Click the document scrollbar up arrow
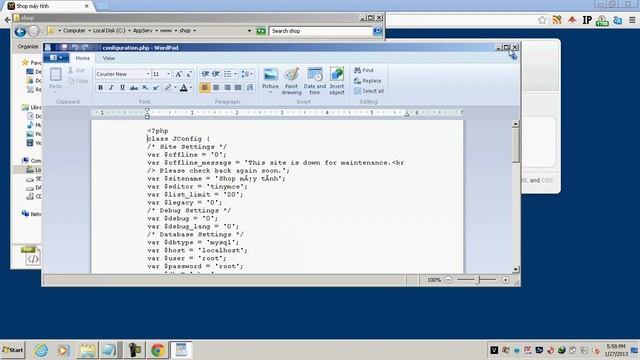This screenshot has width=640, height=360. click(x=516, y=124)
